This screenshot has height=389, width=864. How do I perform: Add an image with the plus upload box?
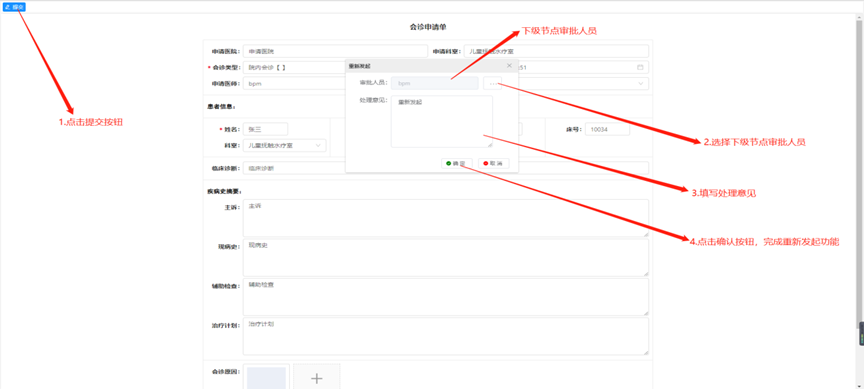pos(317,377)
